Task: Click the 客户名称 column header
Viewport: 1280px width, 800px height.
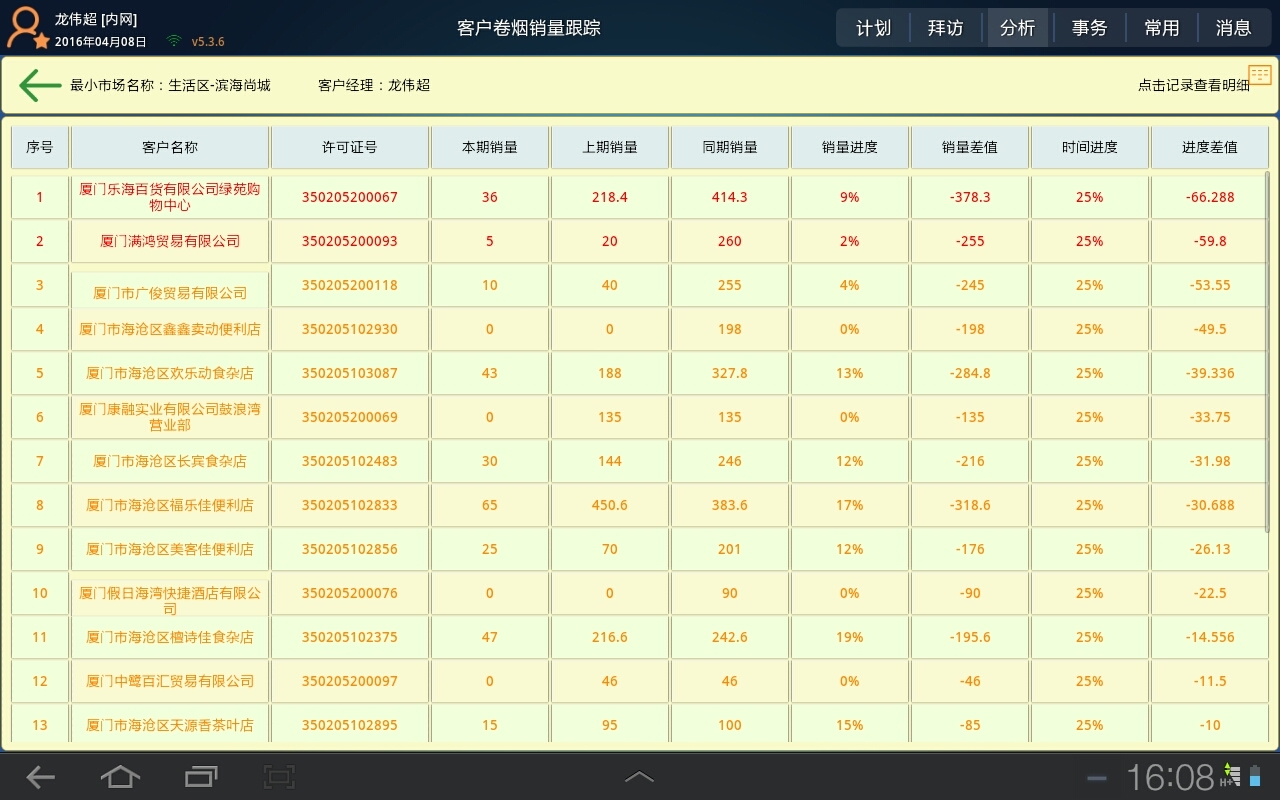Action: click(170, 147)
